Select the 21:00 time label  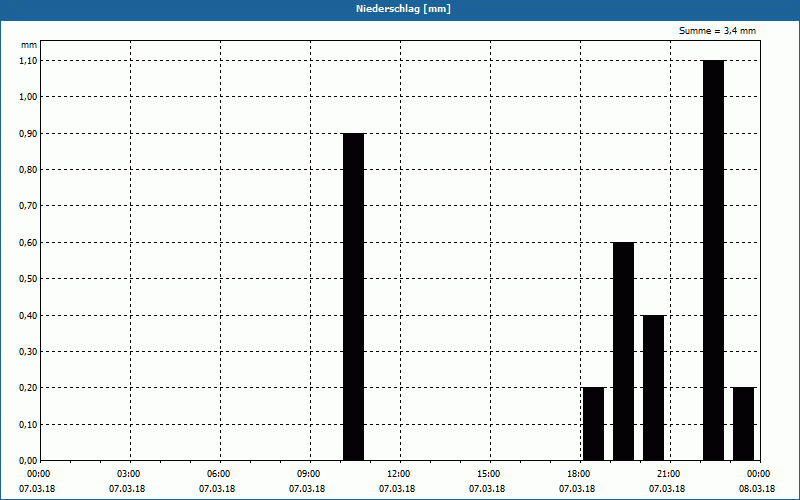[x=669, y=474]
